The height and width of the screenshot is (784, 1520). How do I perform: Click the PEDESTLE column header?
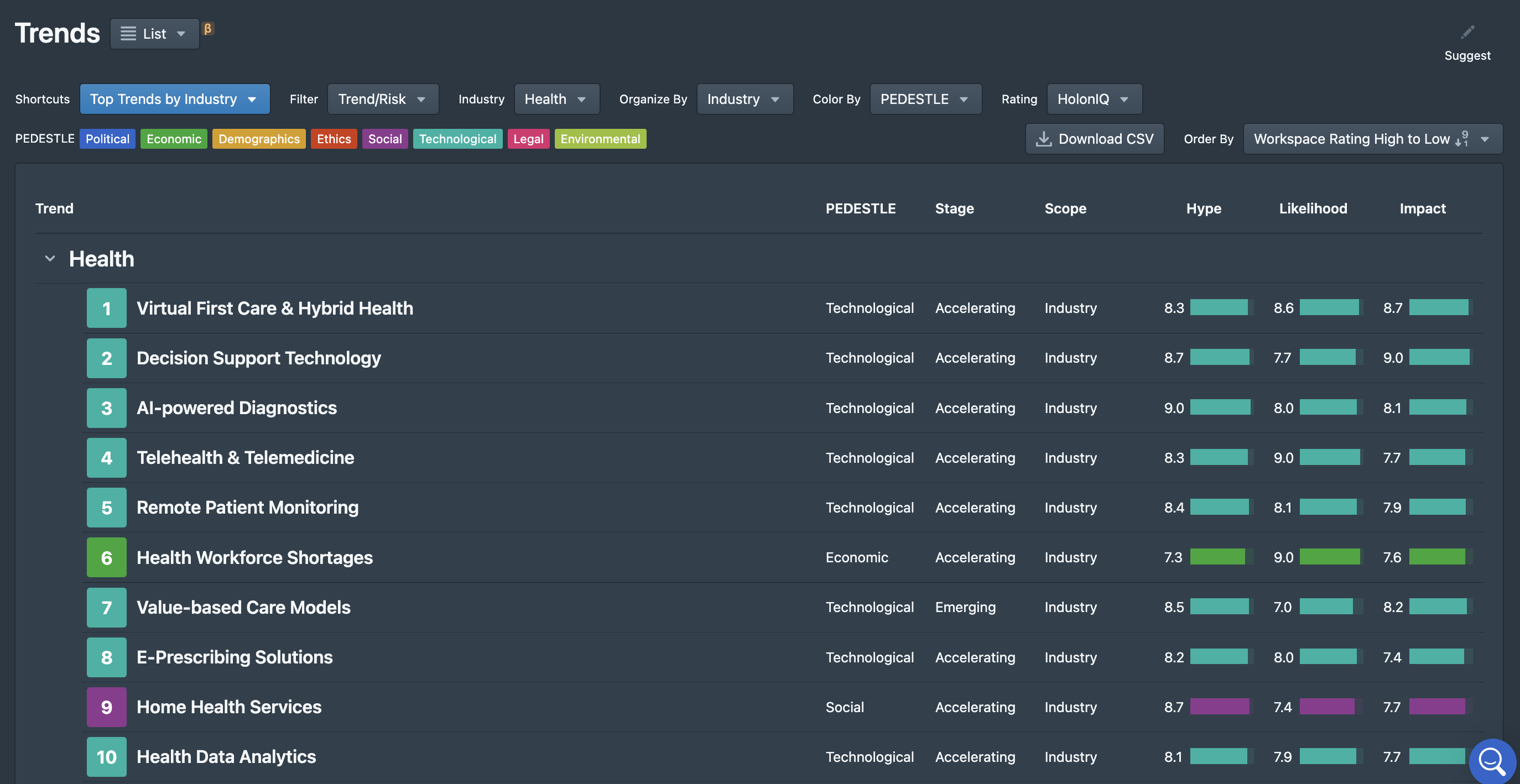[x=860, y=208]
